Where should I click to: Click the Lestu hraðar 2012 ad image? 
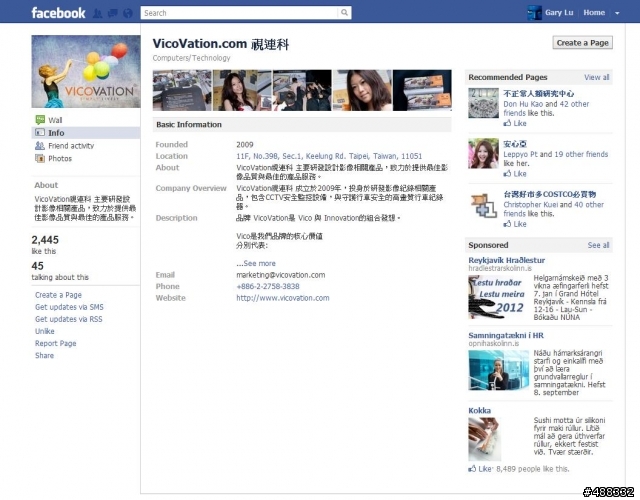pos(498,297)
